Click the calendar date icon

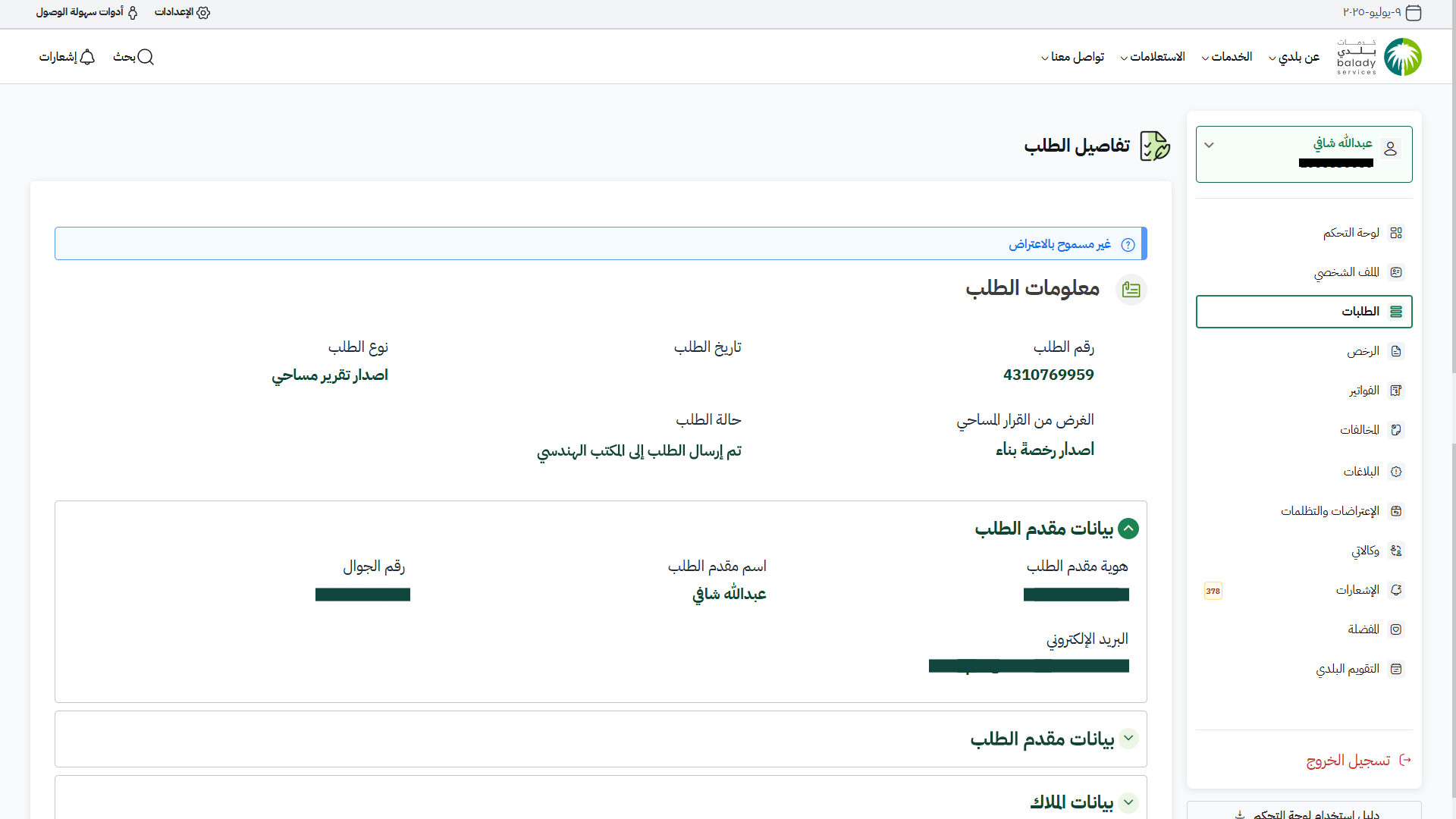[1414, 13]
